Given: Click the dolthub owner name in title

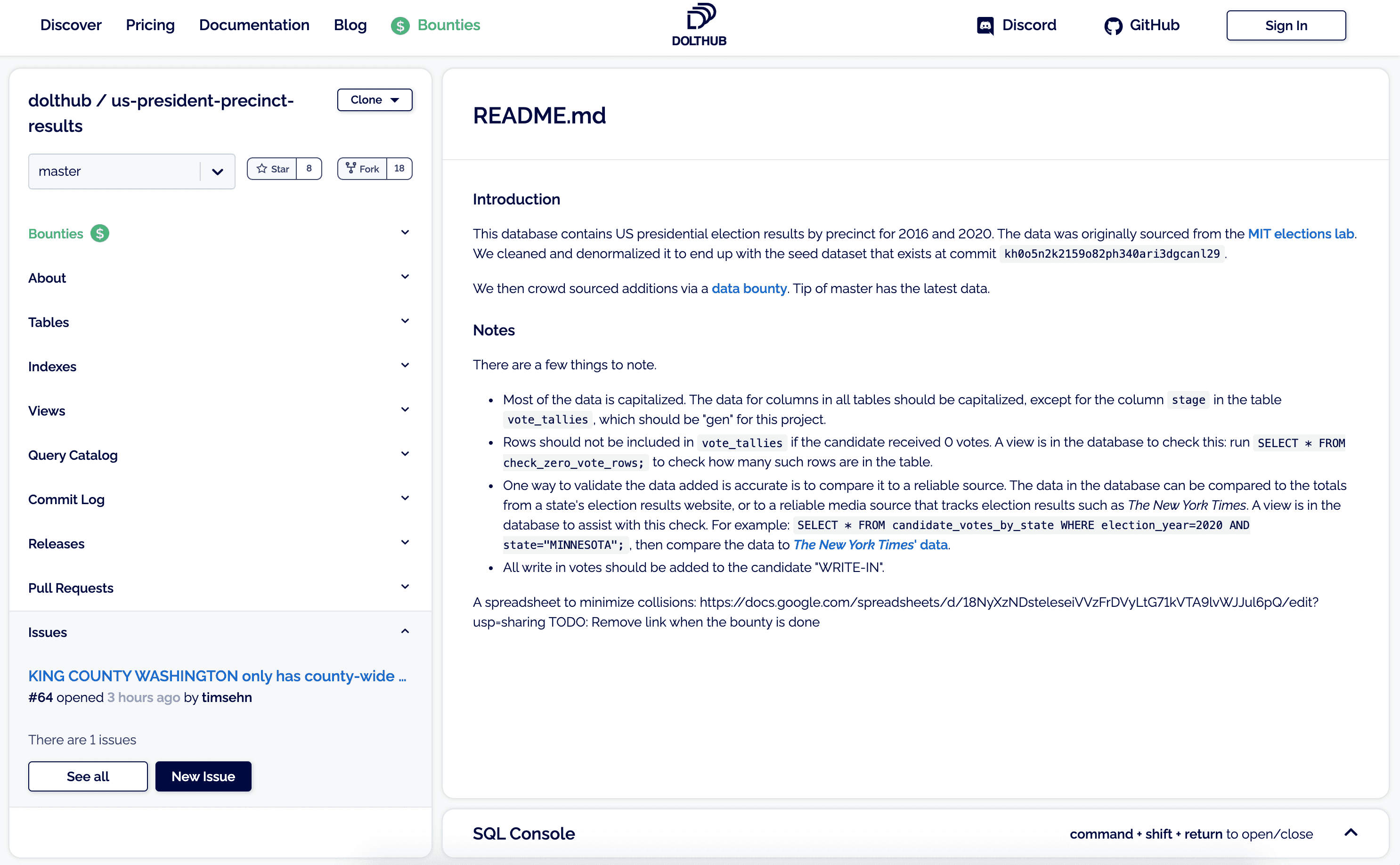Looking at the screenshot, I should pos(60,100).
